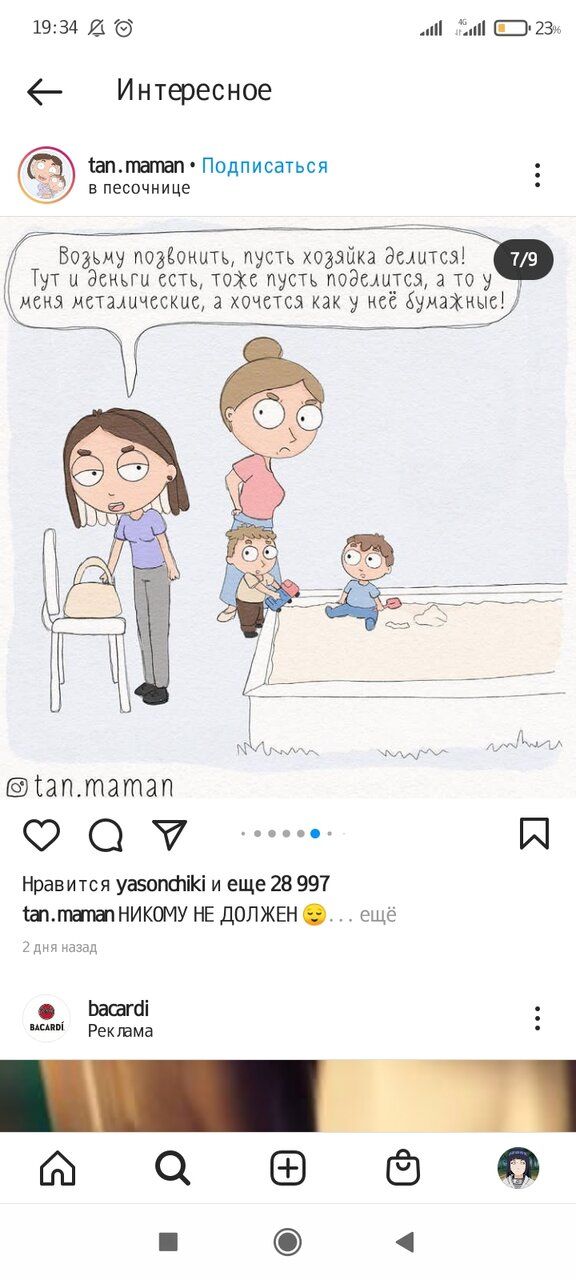The width and height of the screenshot is (576, 1280).
Task: Create a new post with the plus icon
Action: 288,1168
